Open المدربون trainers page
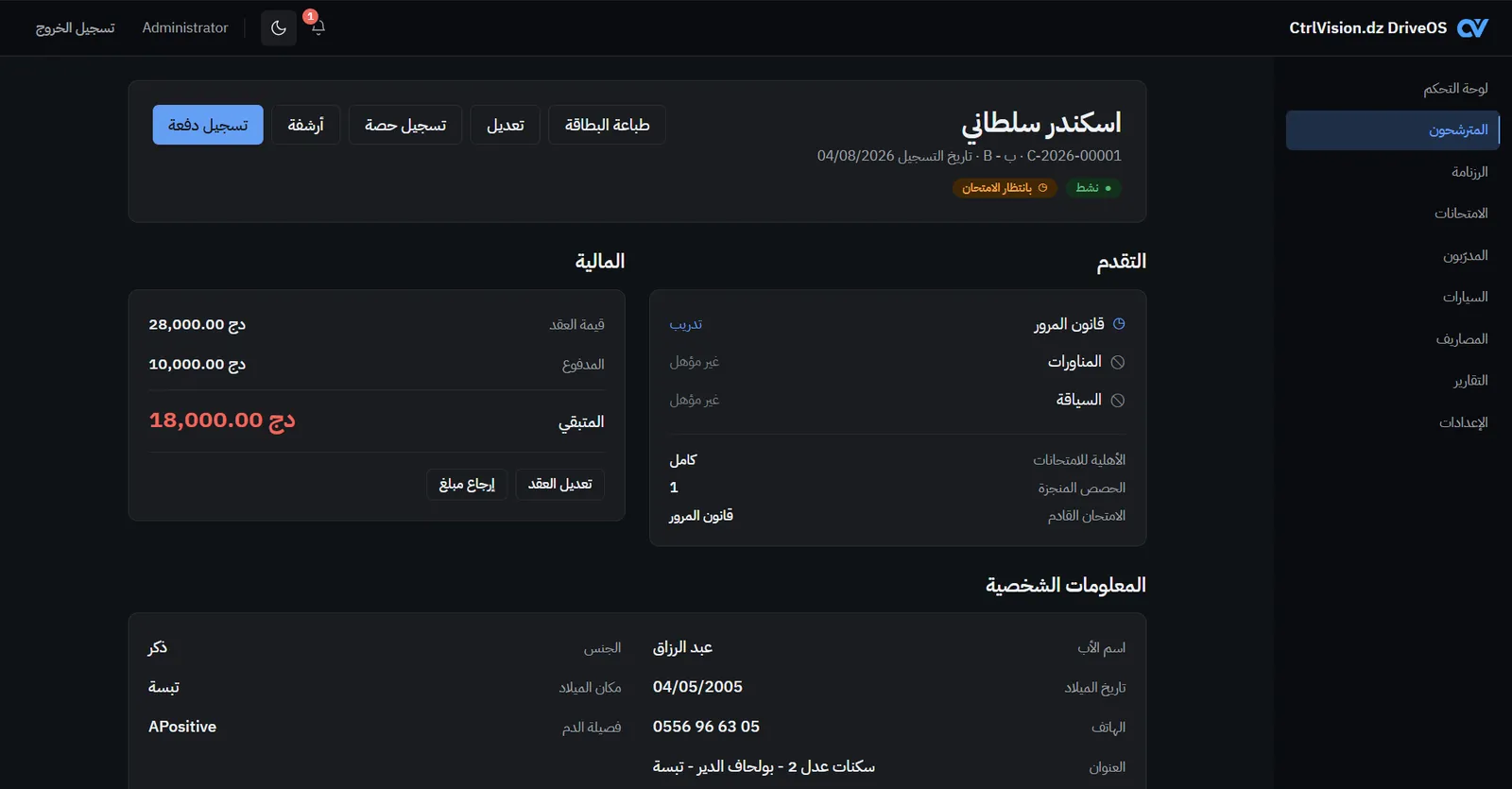 pos(1393,255)
